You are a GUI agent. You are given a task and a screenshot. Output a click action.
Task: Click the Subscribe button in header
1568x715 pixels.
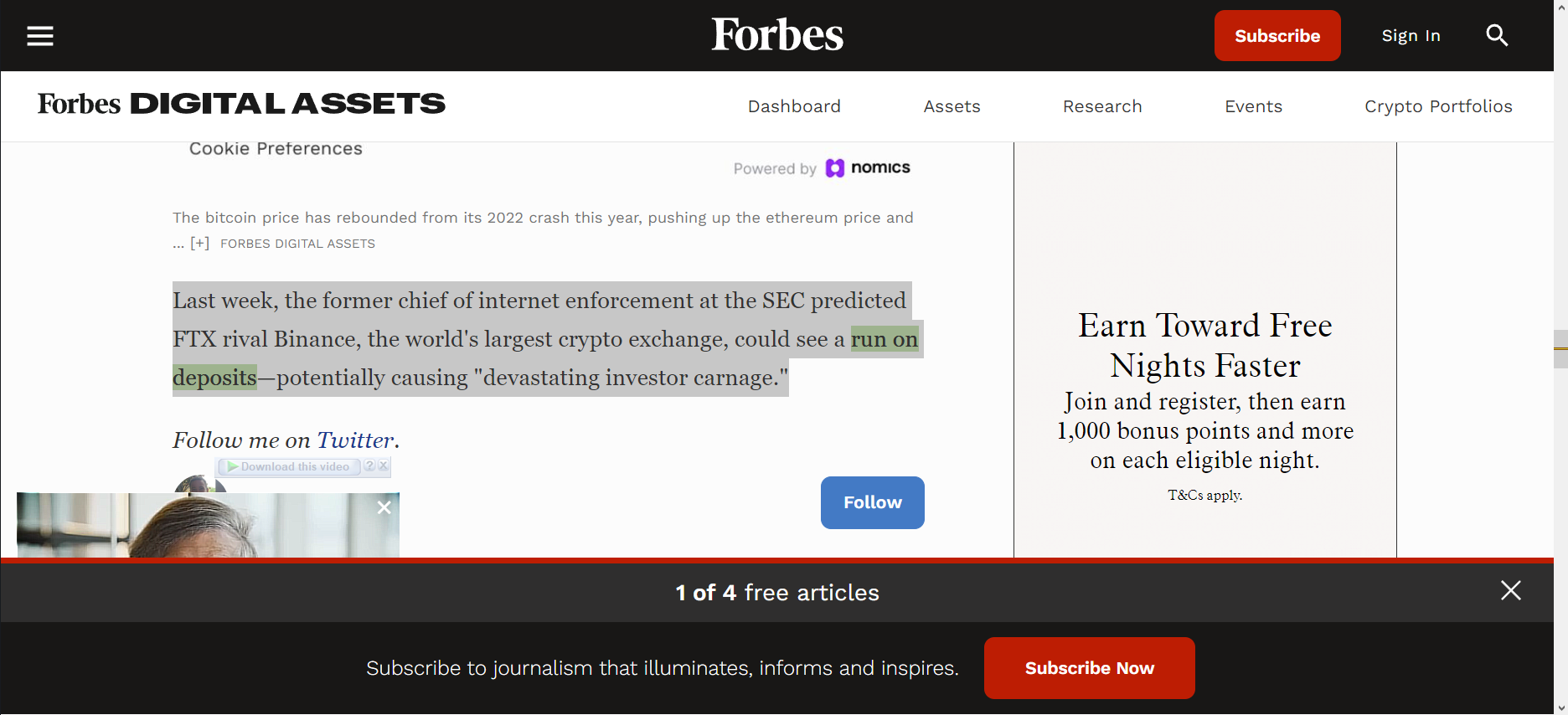point(1277,36)
